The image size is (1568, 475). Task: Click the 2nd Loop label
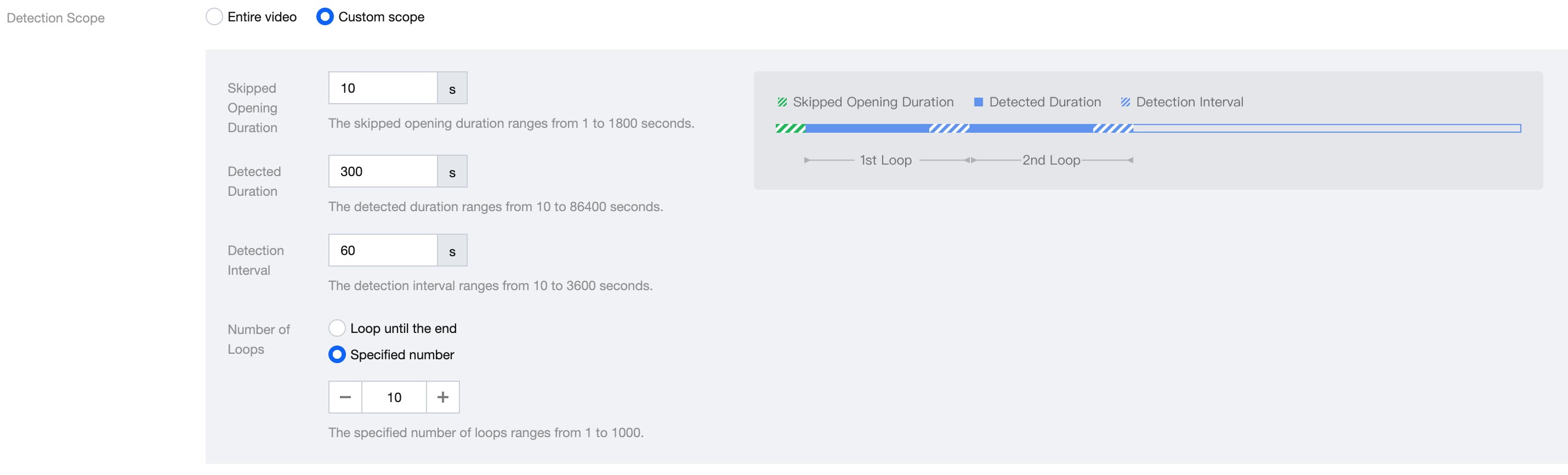coord(1051,160)
